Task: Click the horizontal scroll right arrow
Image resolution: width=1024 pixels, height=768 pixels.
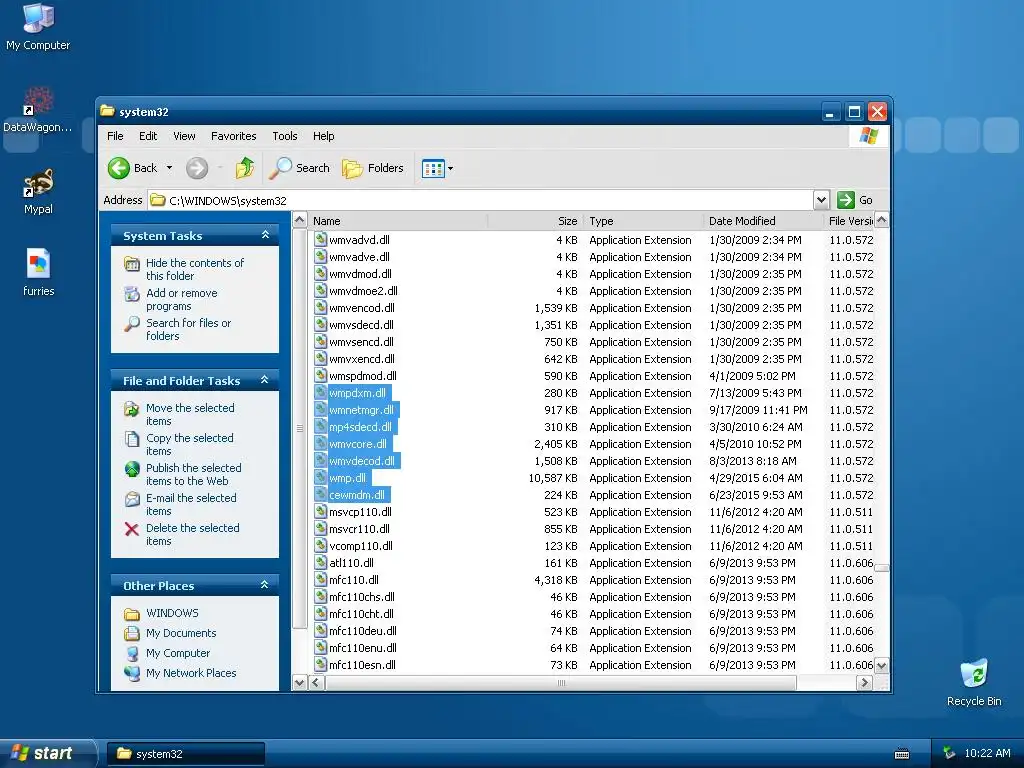Action: tap(865, 682)
